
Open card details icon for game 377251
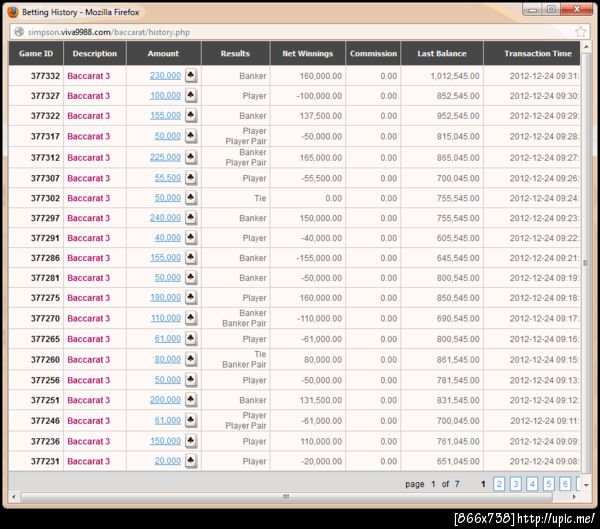point(191,400)
